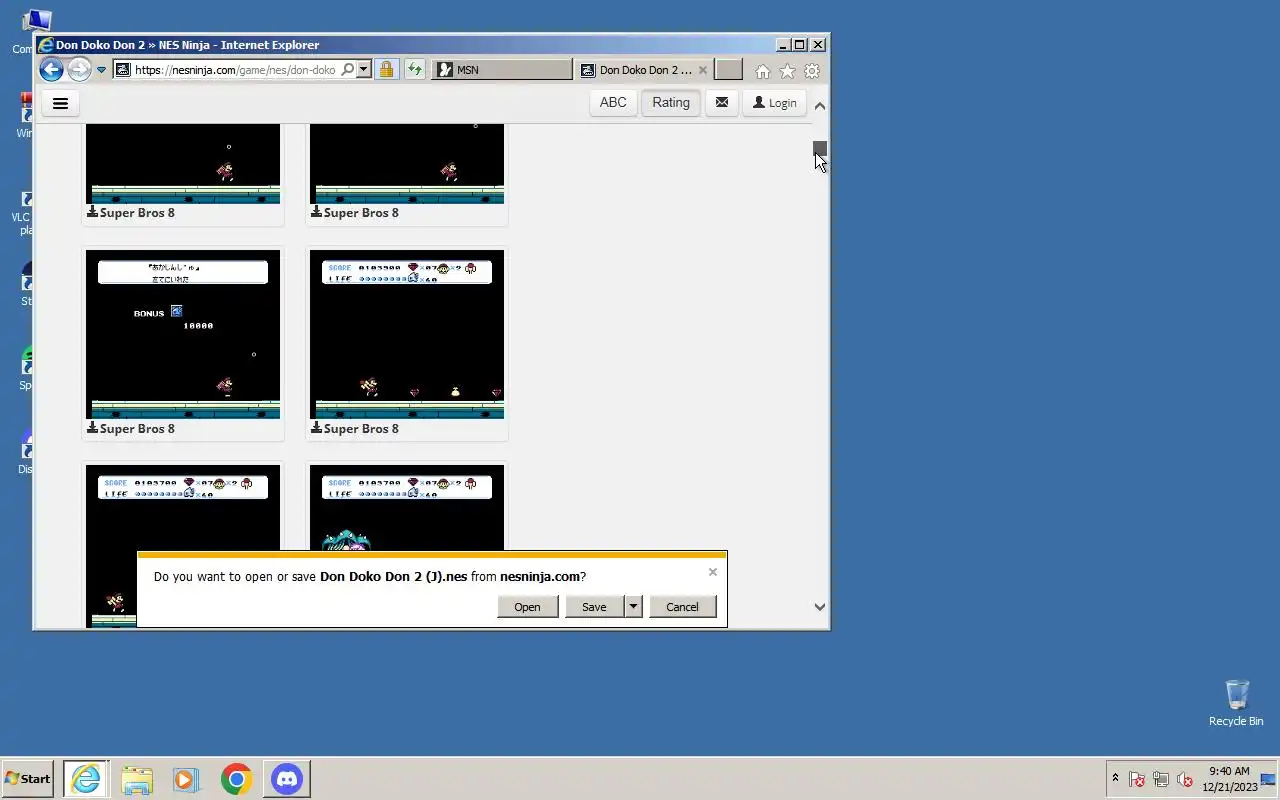Click Super Bros 8 link under BONUS thumbnail

pos(137,429)
